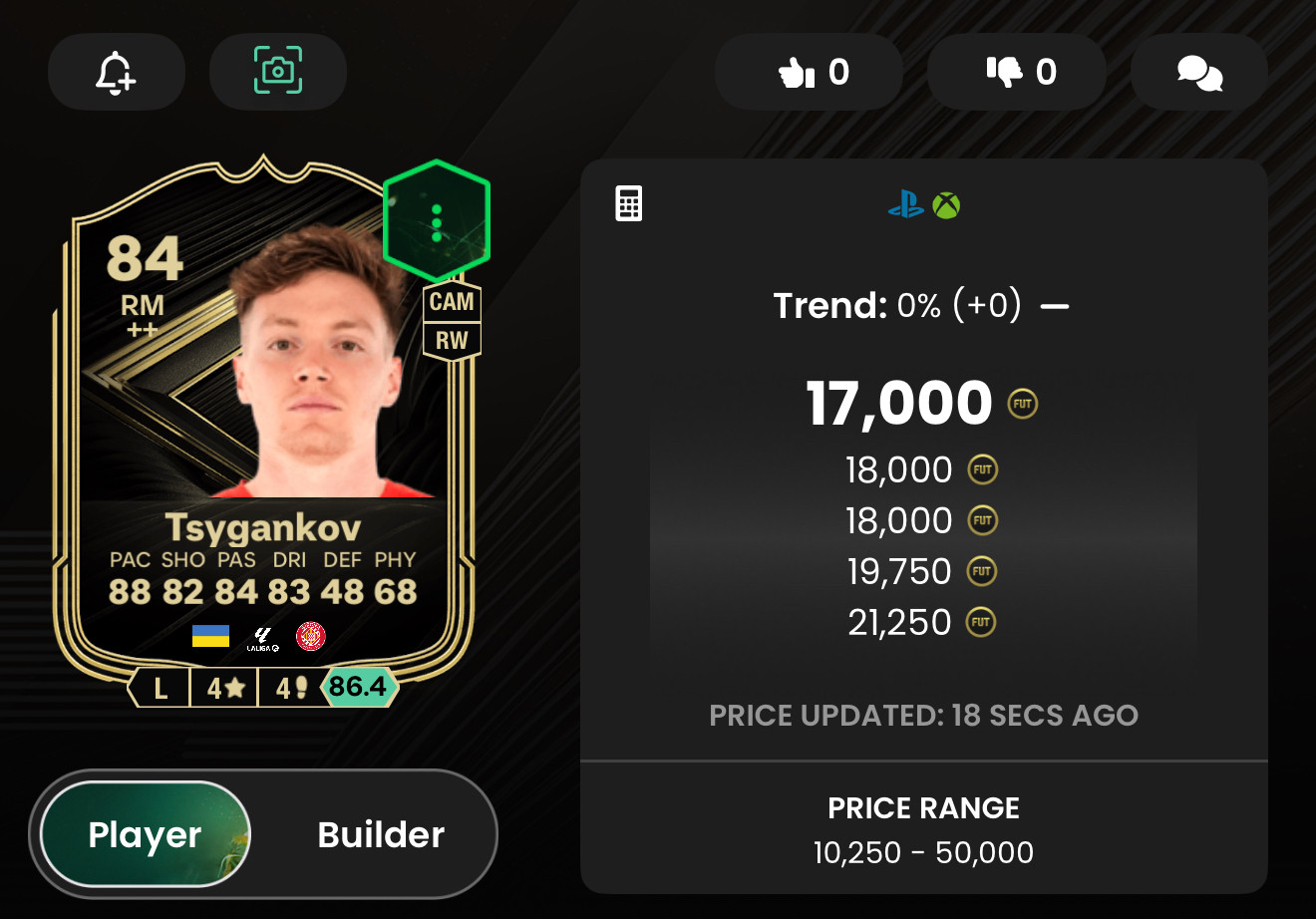Select the PlayStation platform icon
Screen dimensions: 1316x919
point(906,206)
